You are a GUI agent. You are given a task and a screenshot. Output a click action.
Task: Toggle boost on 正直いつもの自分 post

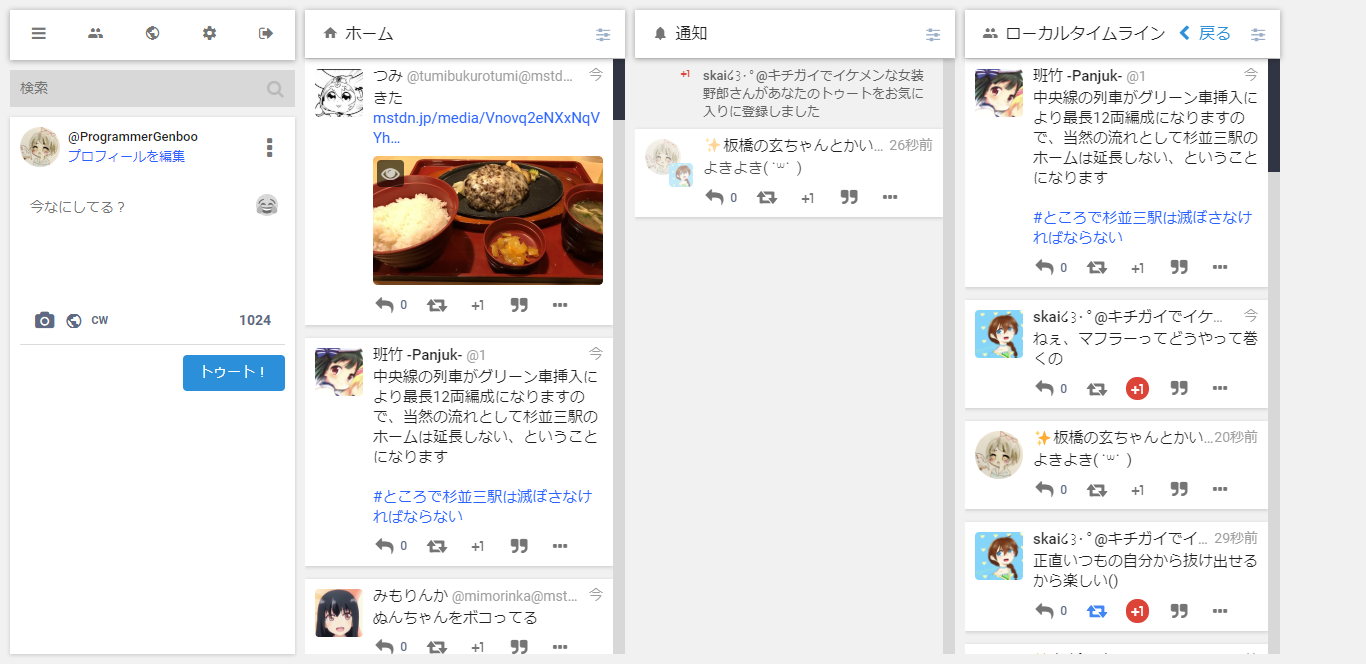point(1097,610)
